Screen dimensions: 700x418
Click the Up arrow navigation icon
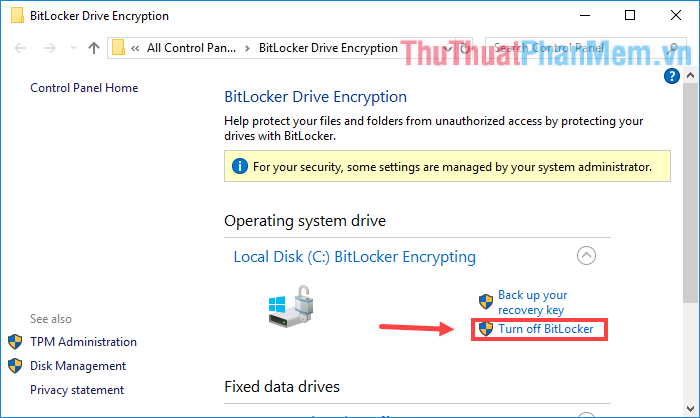tap(94, 48)
